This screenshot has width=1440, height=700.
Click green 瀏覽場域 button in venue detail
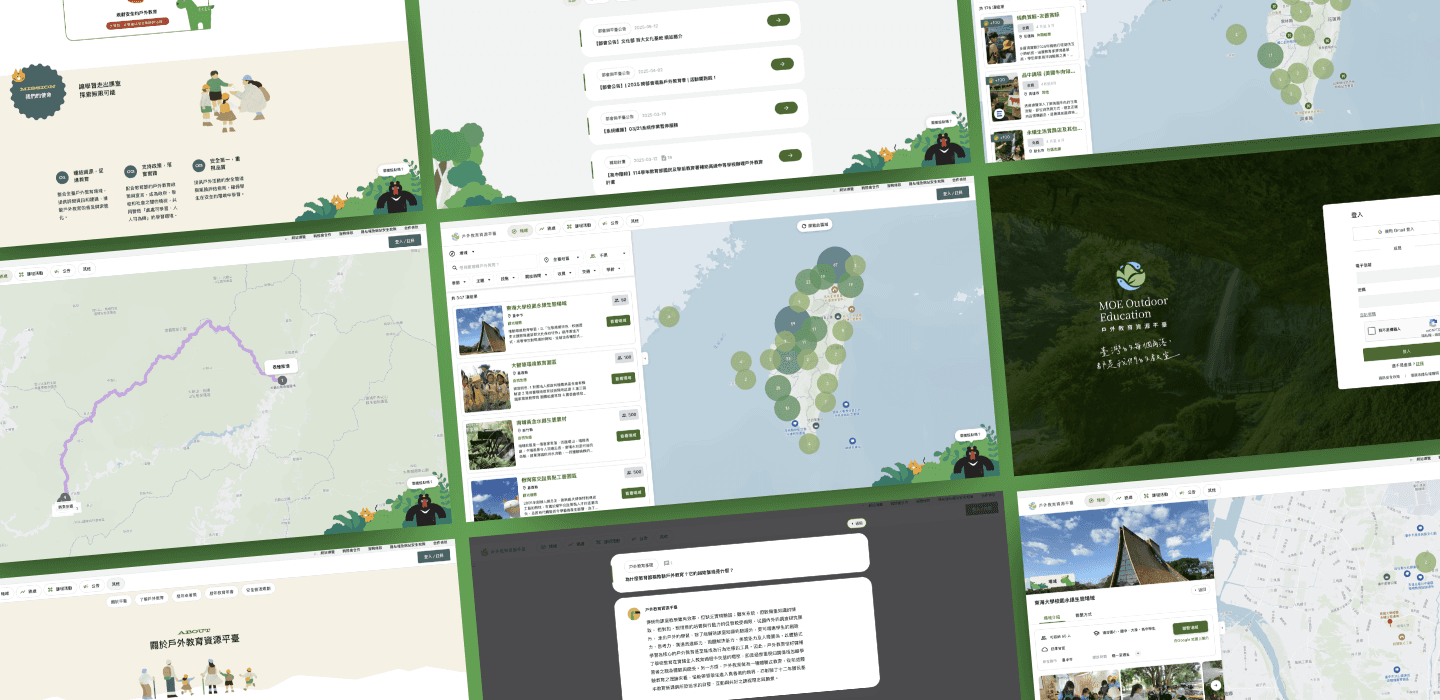(x=1190, y=627)
